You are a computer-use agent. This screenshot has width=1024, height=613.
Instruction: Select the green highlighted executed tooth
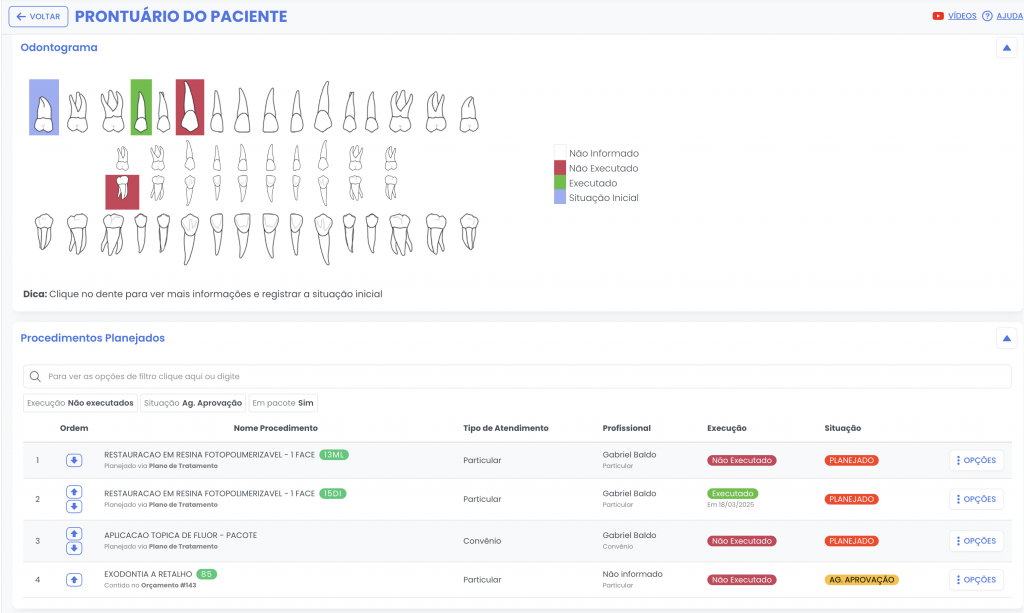[x=141, y=107]
